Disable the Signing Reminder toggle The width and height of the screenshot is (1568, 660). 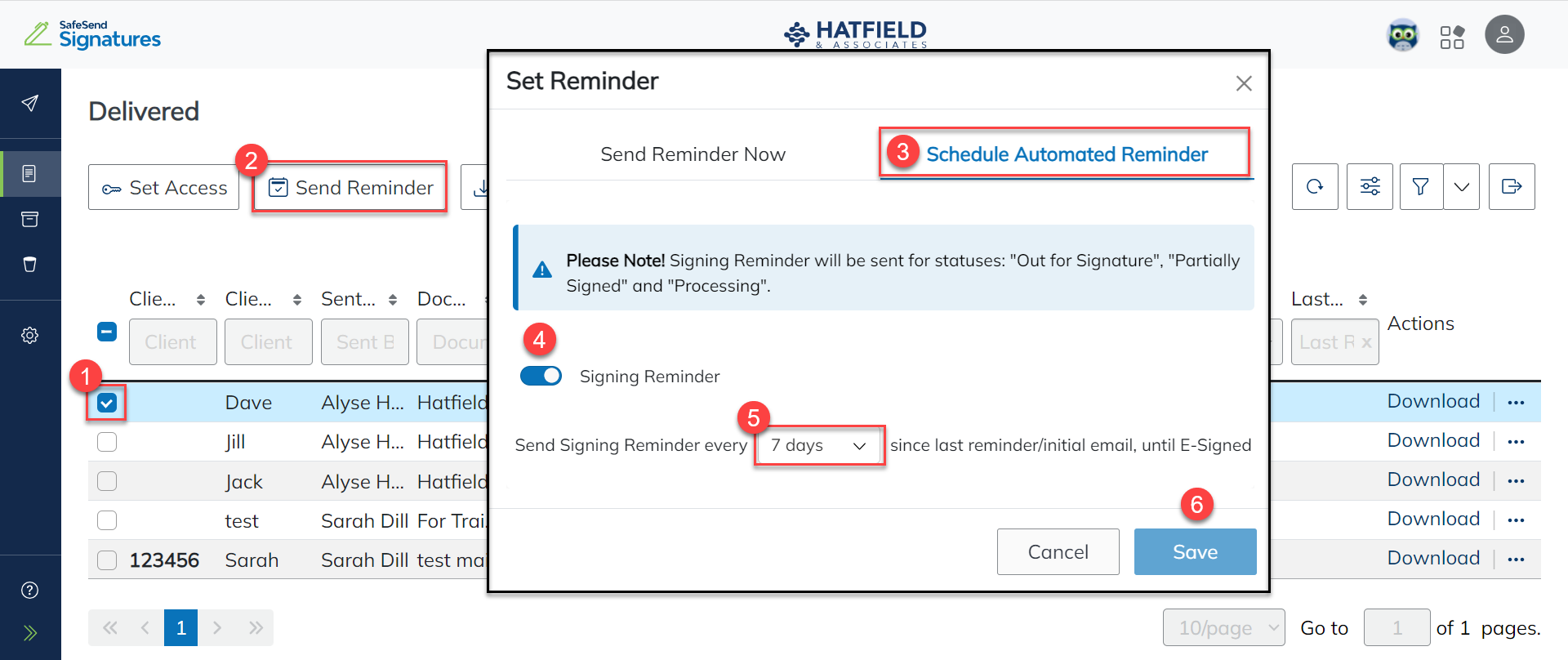coord(541,376)
